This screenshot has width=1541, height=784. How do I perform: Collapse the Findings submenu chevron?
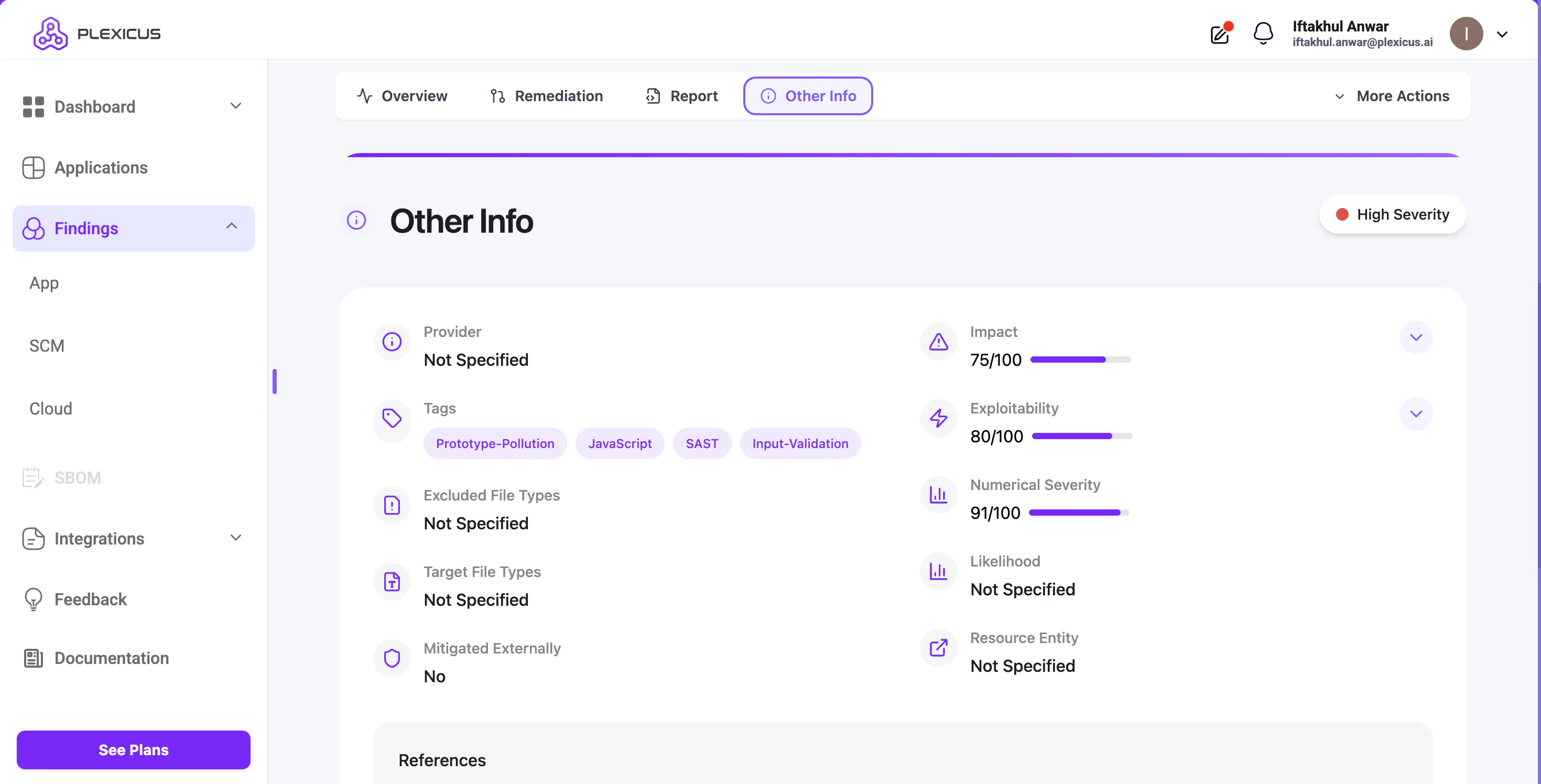tap(232, 226)
